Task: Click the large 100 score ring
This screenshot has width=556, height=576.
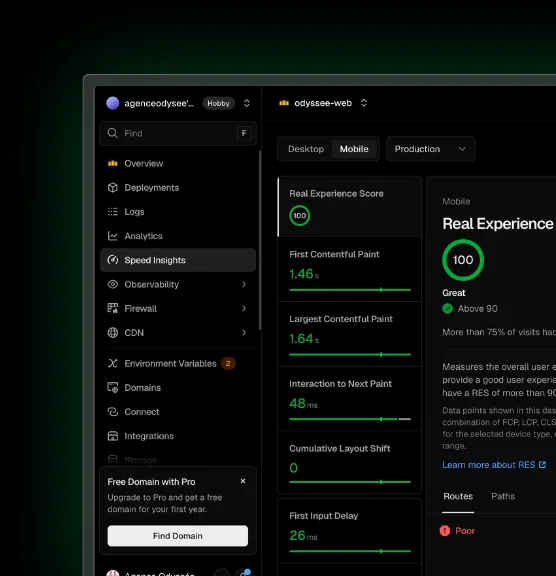Action: (x=463, y=260)
